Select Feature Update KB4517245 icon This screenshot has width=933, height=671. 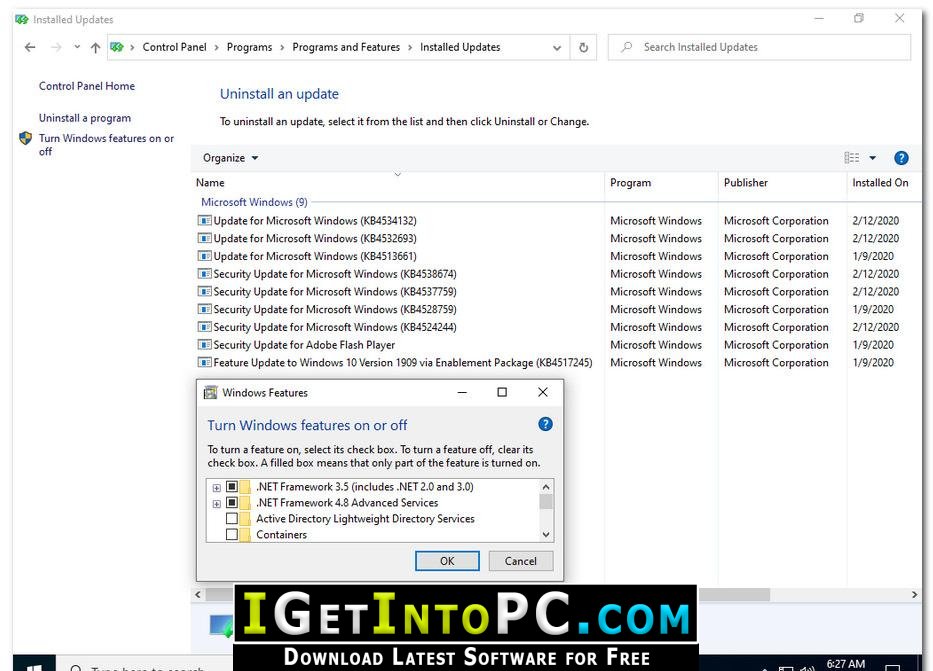(205, 363)
